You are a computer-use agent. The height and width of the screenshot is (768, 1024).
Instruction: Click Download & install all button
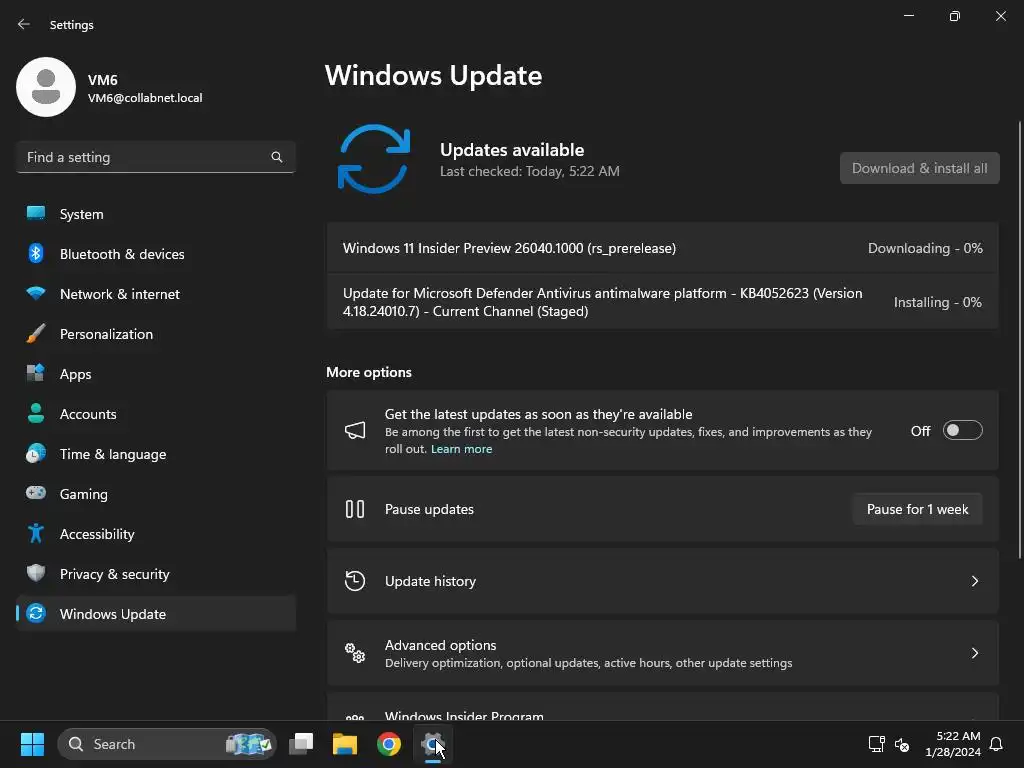coord(920,168)
